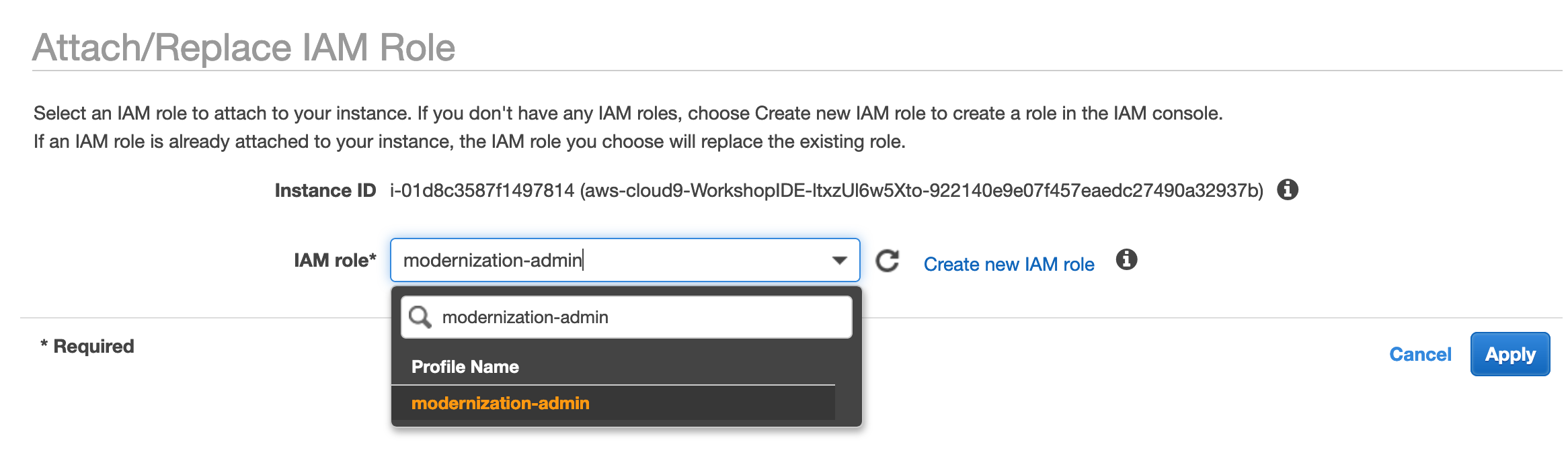This screenshot has width=1568, height=473.
Task: Refresh the IAM role list
Action: click(x=888, y=261)
